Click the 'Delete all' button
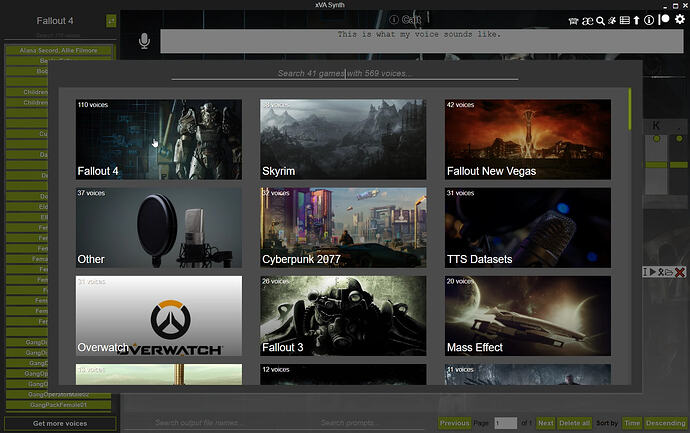Image resolution: width=690 pixels, height=433 pixels. pyautogui.click(x=575, y=423)
